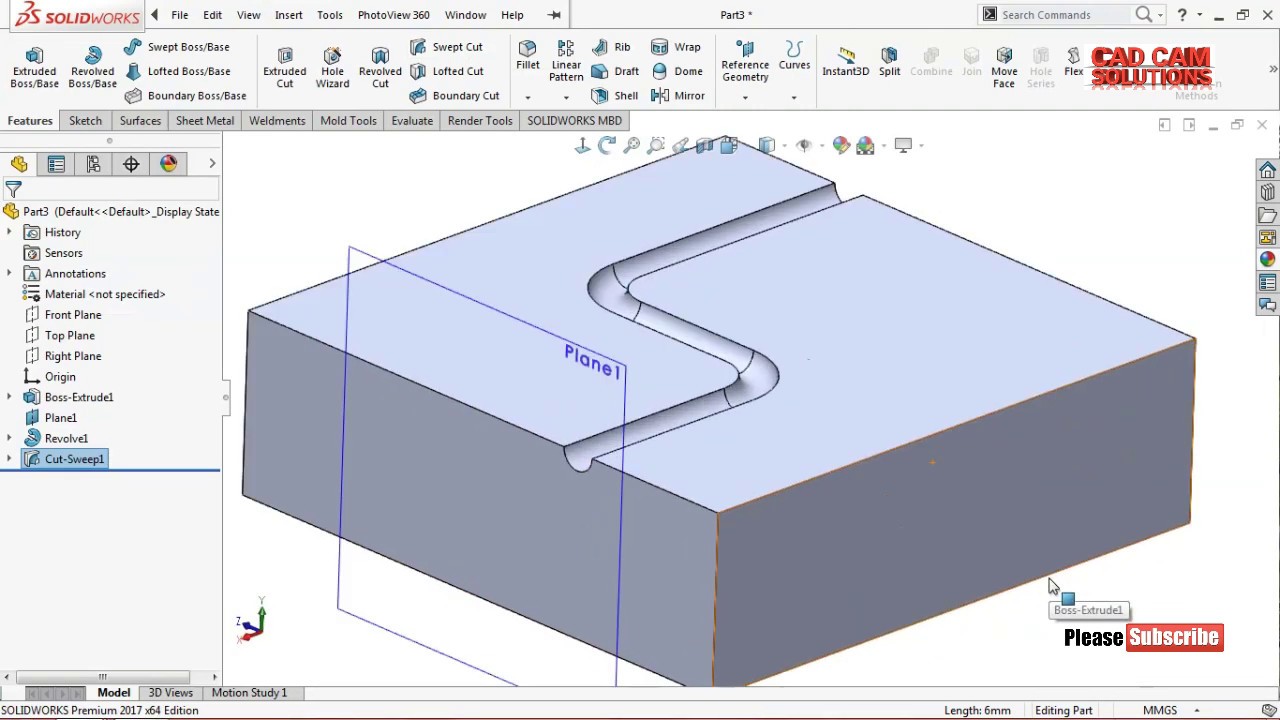This screenshot has width=1280, height=720.
Task: Open the ConfigurationManager tab
Action: coord(93,164)
